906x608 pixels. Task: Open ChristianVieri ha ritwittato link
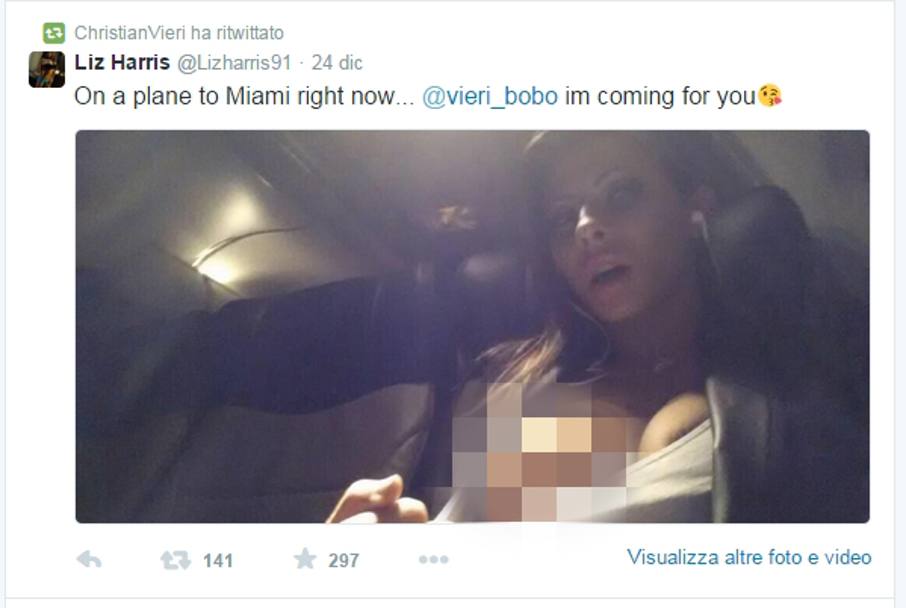[x=179, y=33]
